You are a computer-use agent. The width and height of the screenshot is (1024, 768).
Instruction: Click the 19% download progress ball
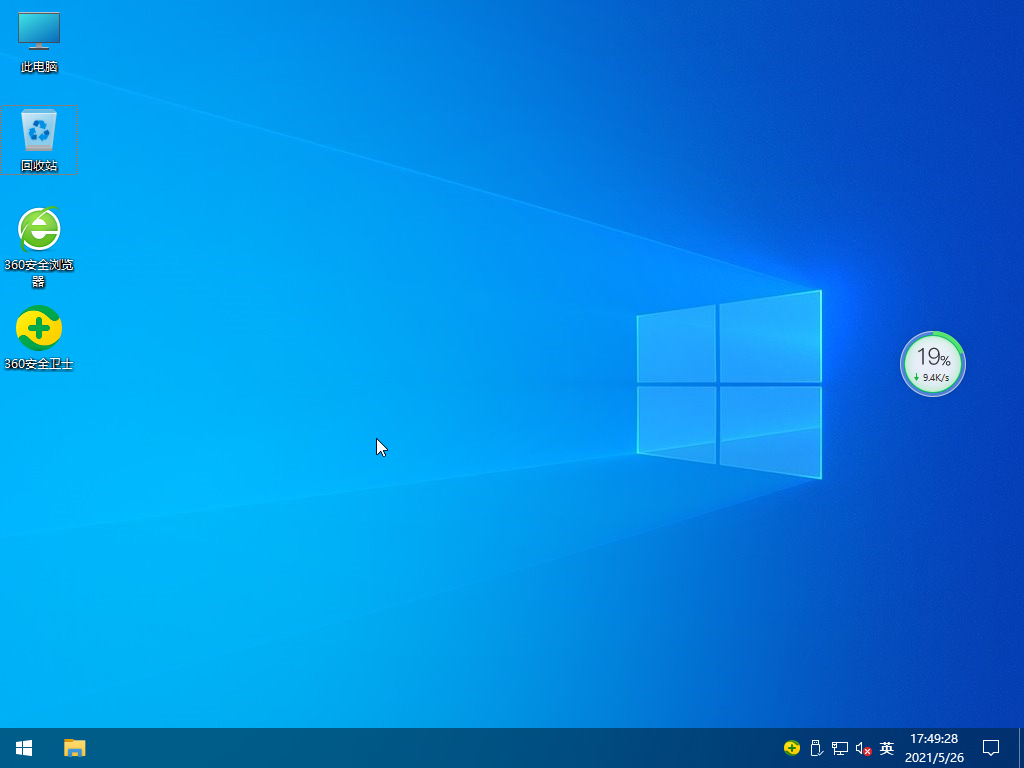point(932,357)
